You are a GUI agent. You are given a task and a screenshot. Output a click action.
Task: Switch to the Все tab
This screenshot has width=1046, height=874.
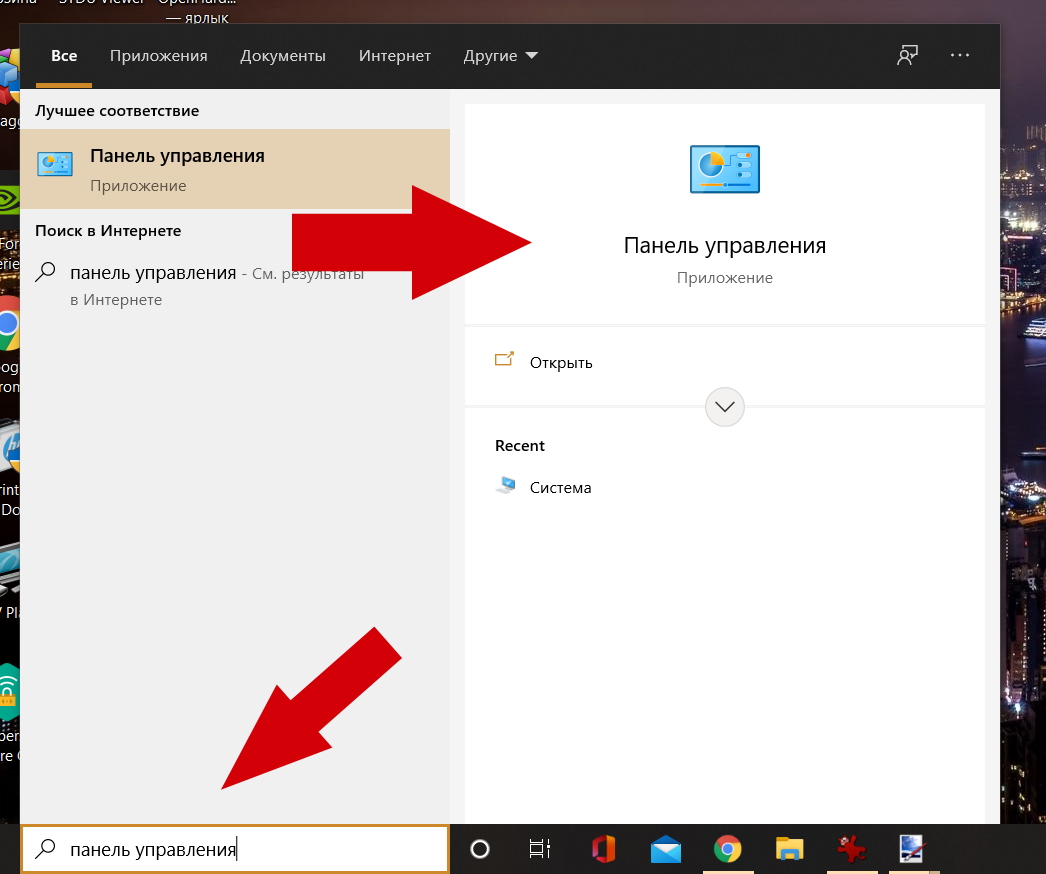tap(64, 56)
